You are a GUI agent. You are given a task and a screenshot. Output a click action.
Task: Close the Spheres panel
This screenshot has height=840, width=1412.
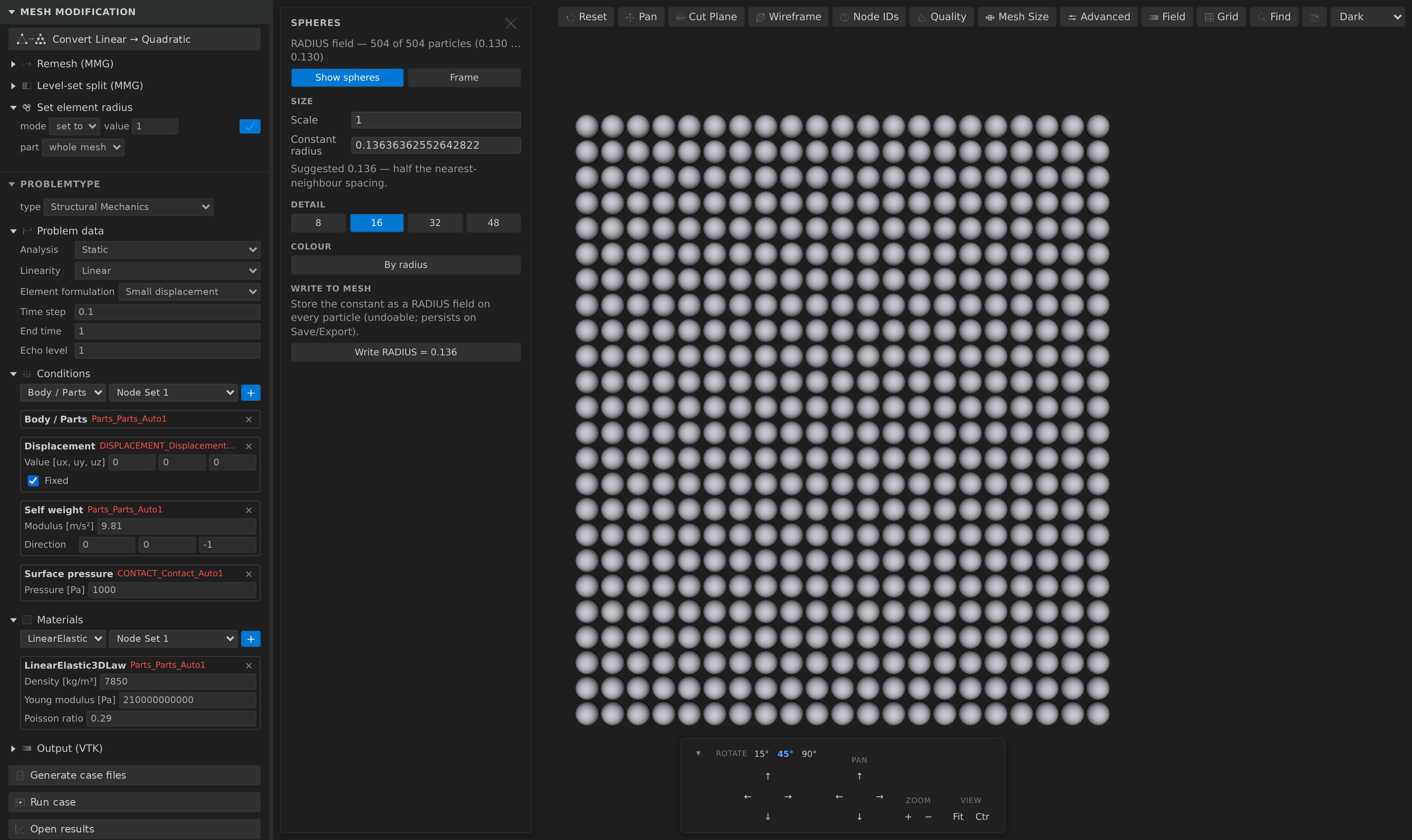tap(510, 23)
